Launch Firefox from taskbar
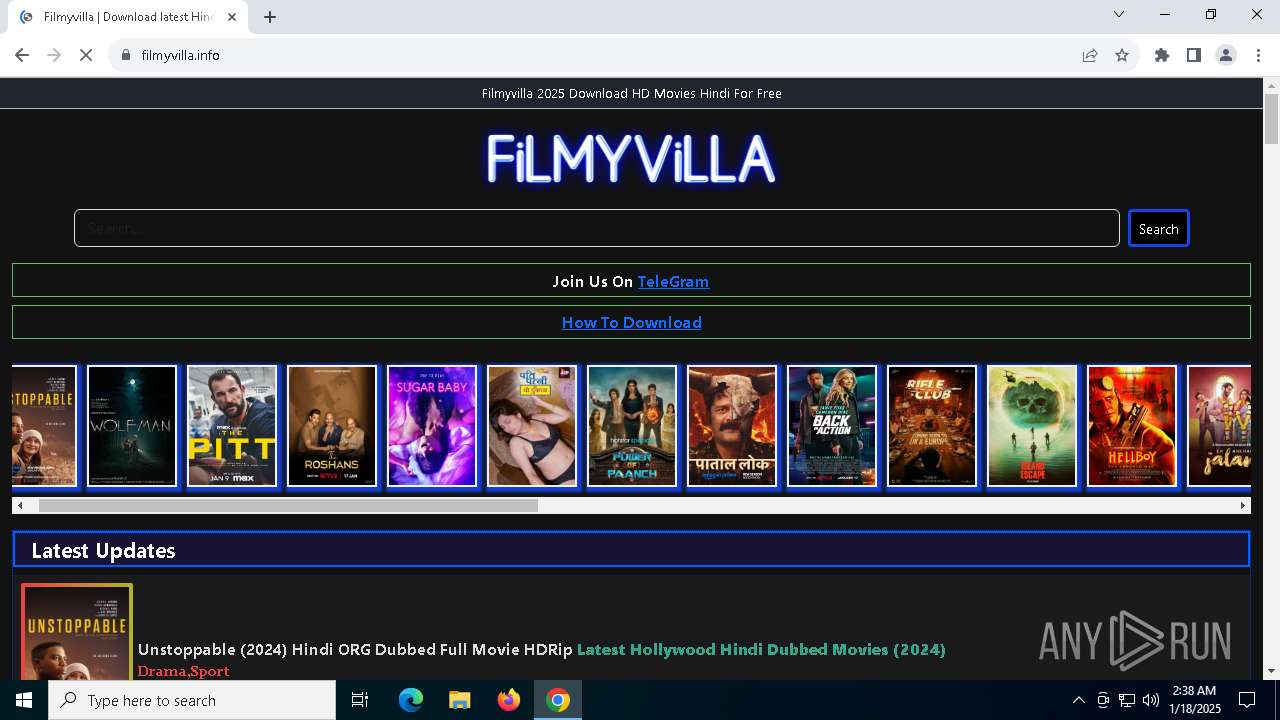The width and height of the screenshot is (1280, 720). point(508,700)
